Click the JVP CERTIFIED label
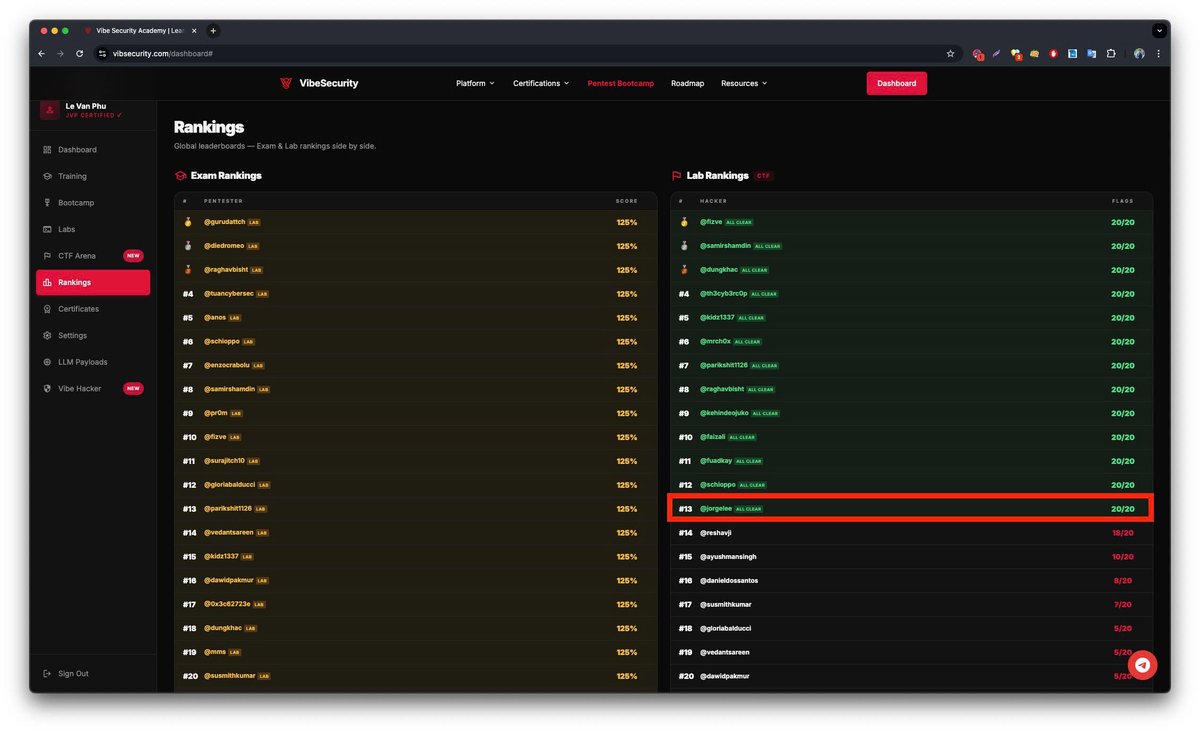Image resolution: width=1200 pixels, height=732 pixels. [94, 115]
